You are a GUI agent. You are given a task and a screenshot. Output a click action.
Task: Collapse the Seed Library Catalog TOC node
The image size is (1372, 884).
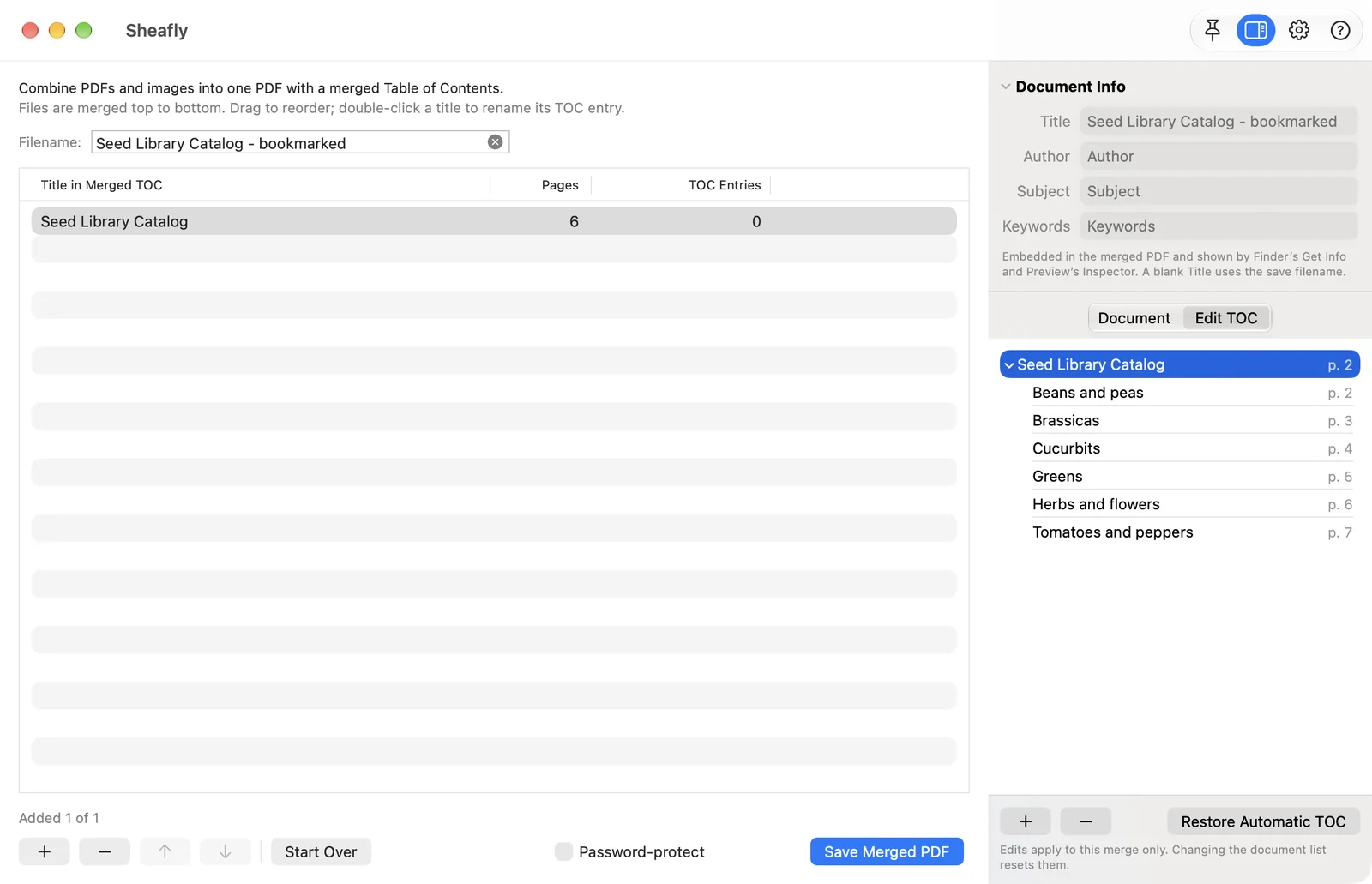click(1009, 365)
